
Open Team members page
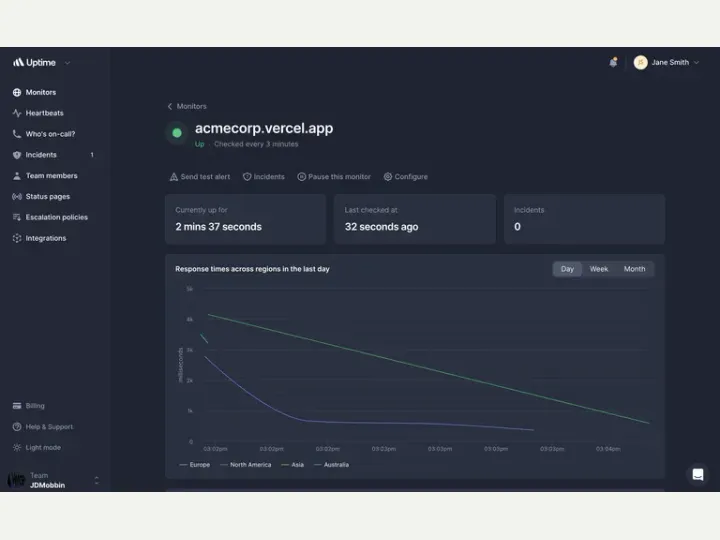point(51,176)
